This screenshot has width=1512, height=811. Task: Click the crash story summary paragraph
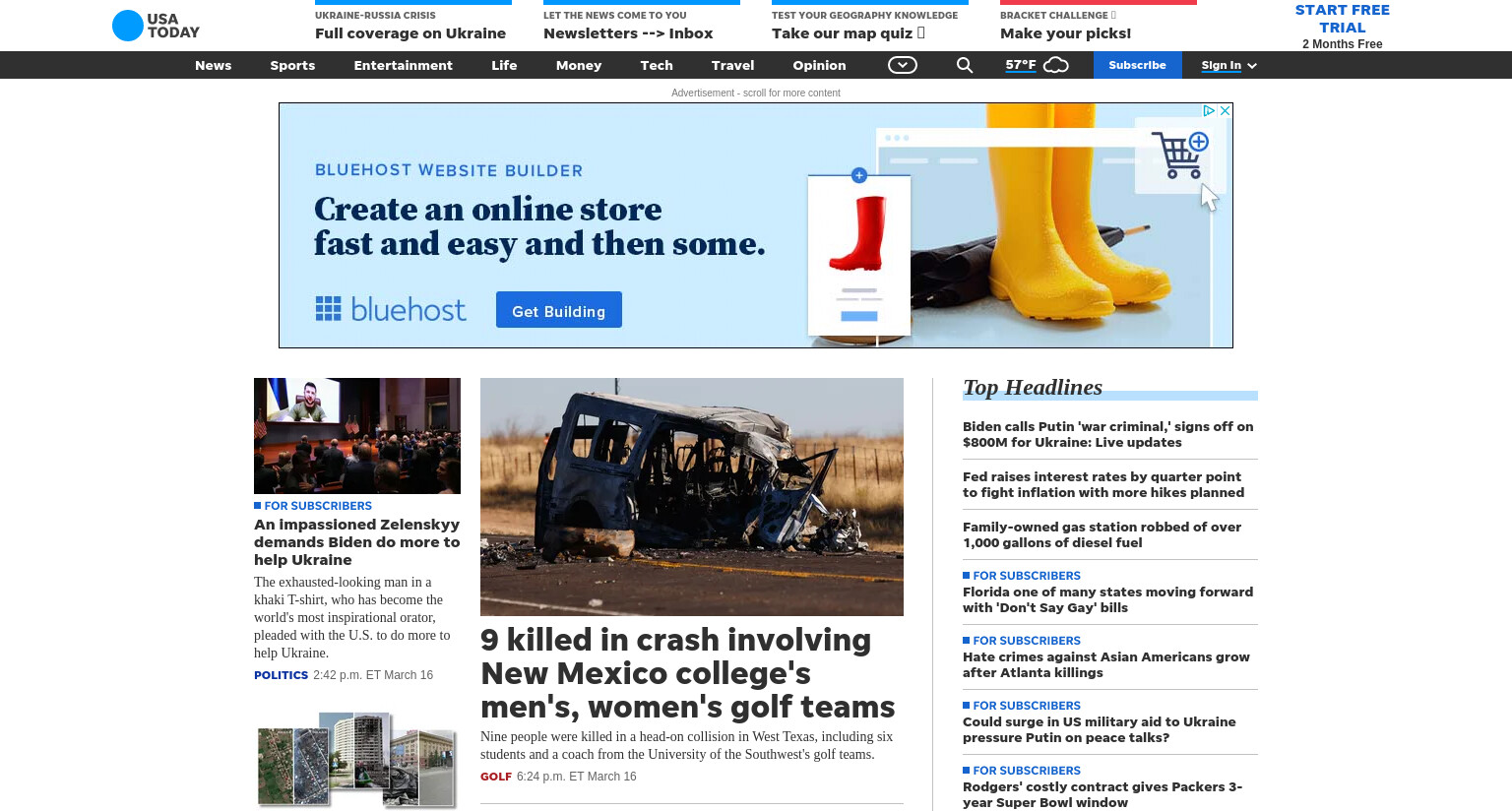pos(687,745)
